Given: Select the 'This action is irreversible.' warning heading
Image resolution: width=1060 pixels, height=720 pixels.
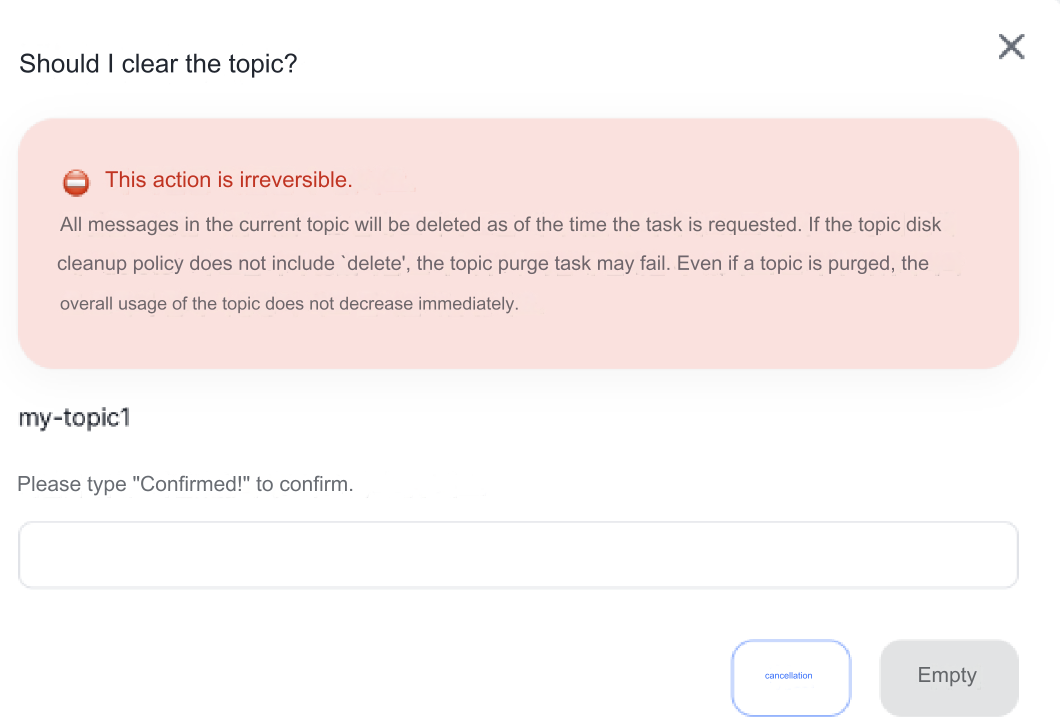Looking at the screenshot, I should coord(228,180).
